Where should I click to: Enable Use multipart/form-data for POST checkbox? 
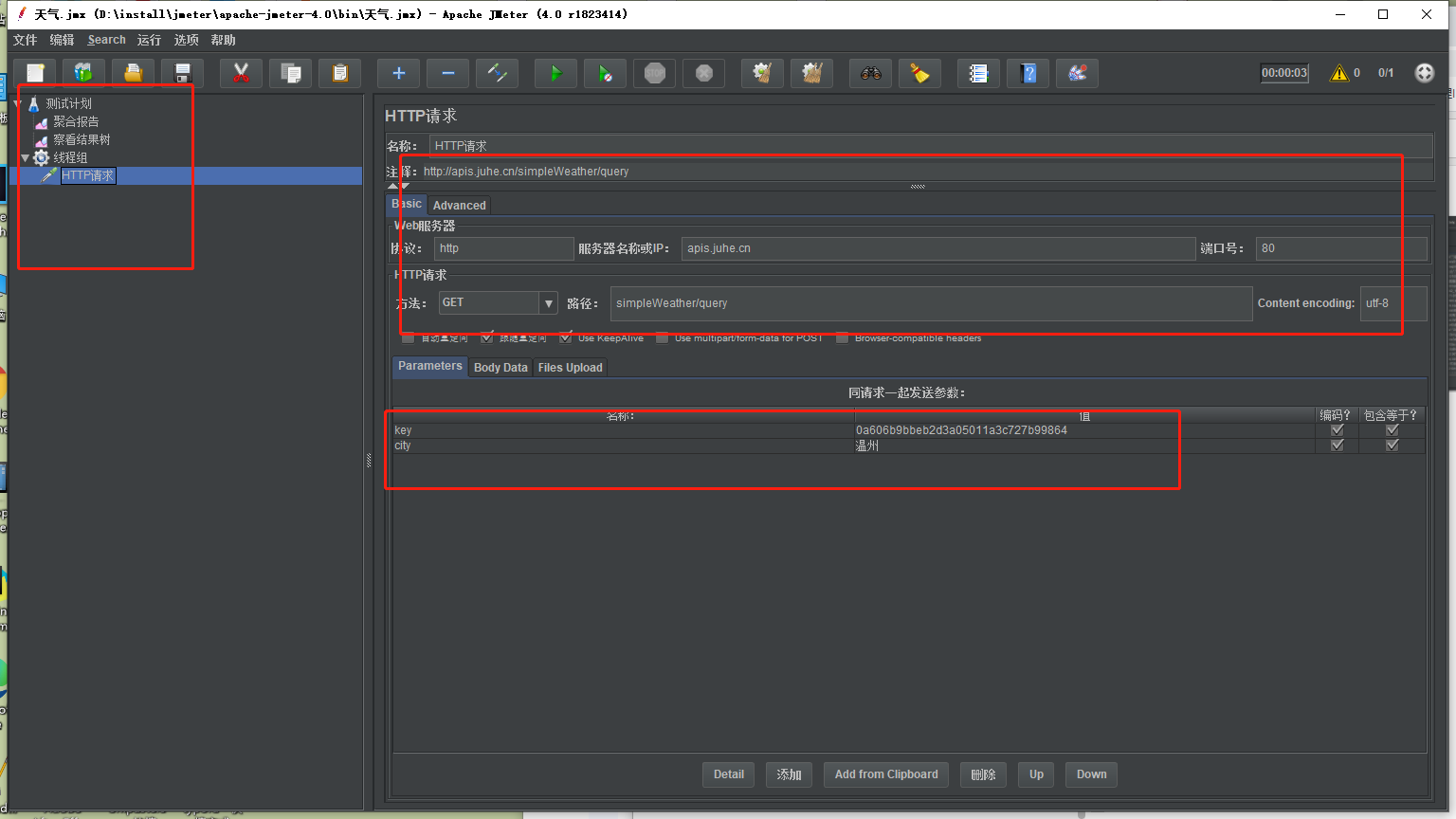(662, 338)
